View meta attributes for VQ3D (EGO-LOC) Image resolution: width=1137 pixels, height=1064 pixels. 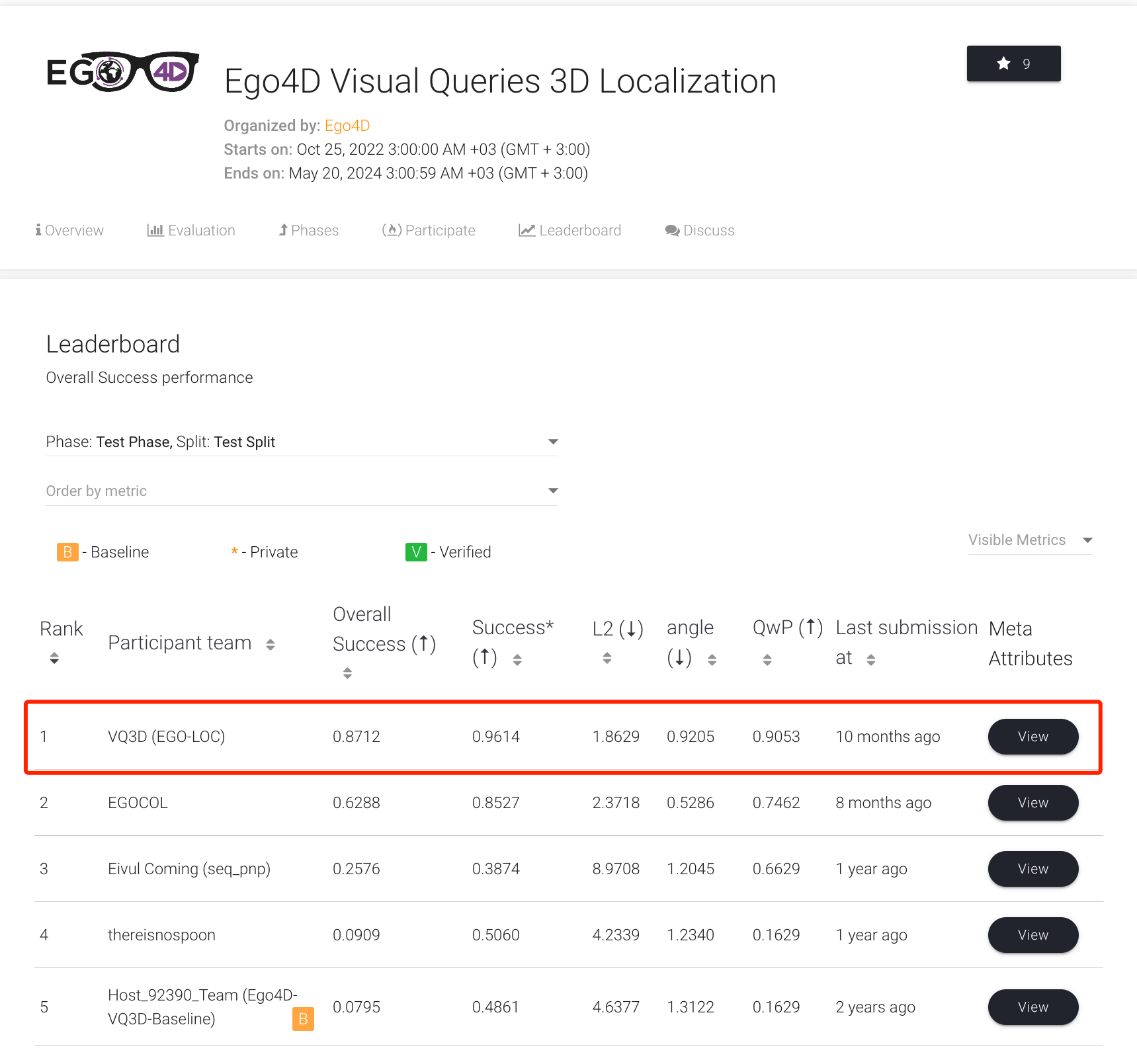point(1033,737)
